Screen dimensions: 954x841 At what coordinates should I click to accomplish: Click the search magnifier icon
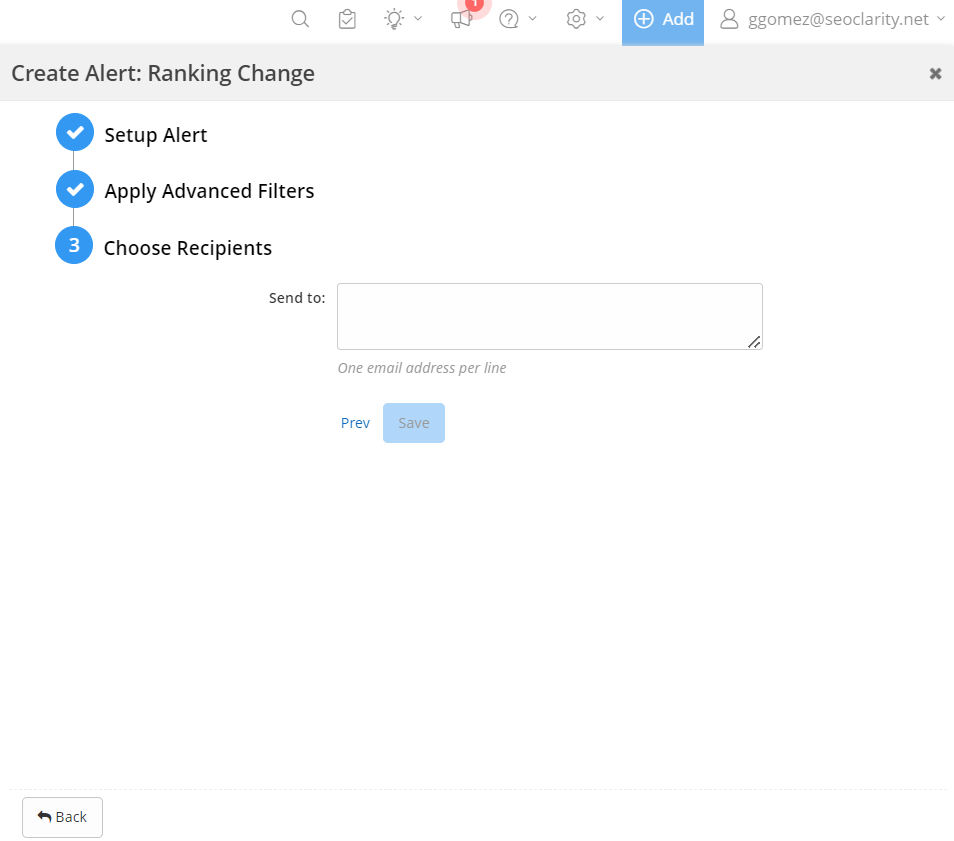300,19
